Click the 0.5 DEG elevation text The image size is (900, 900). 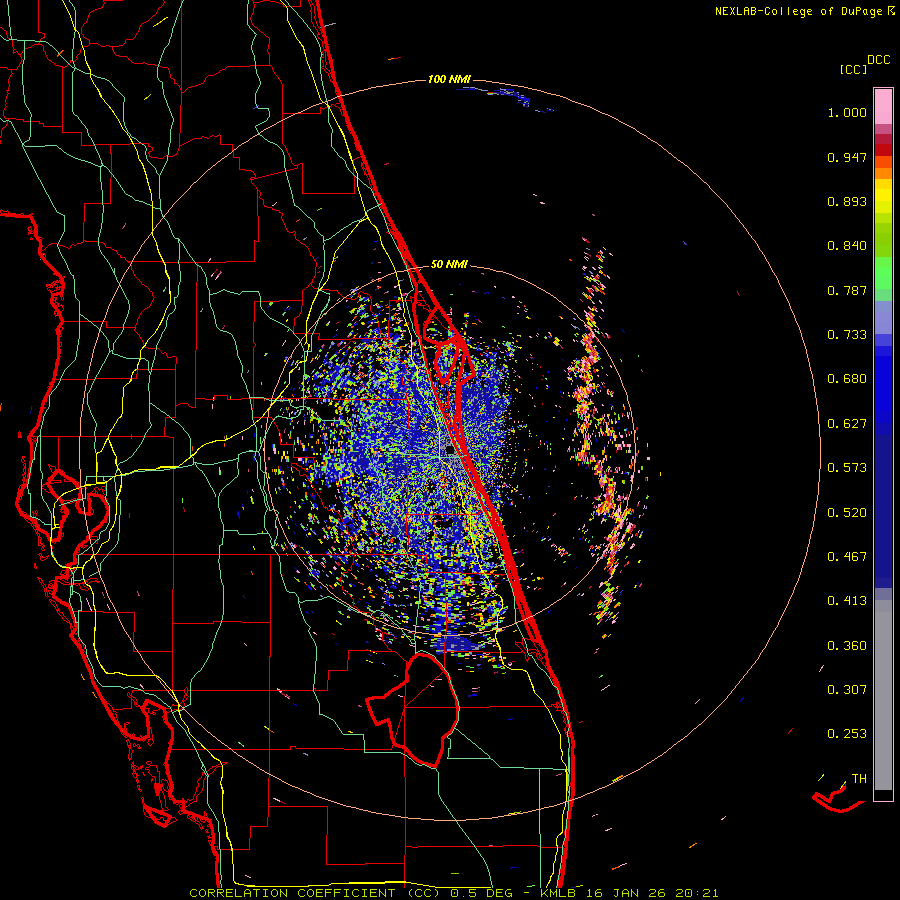click(481, 893)
